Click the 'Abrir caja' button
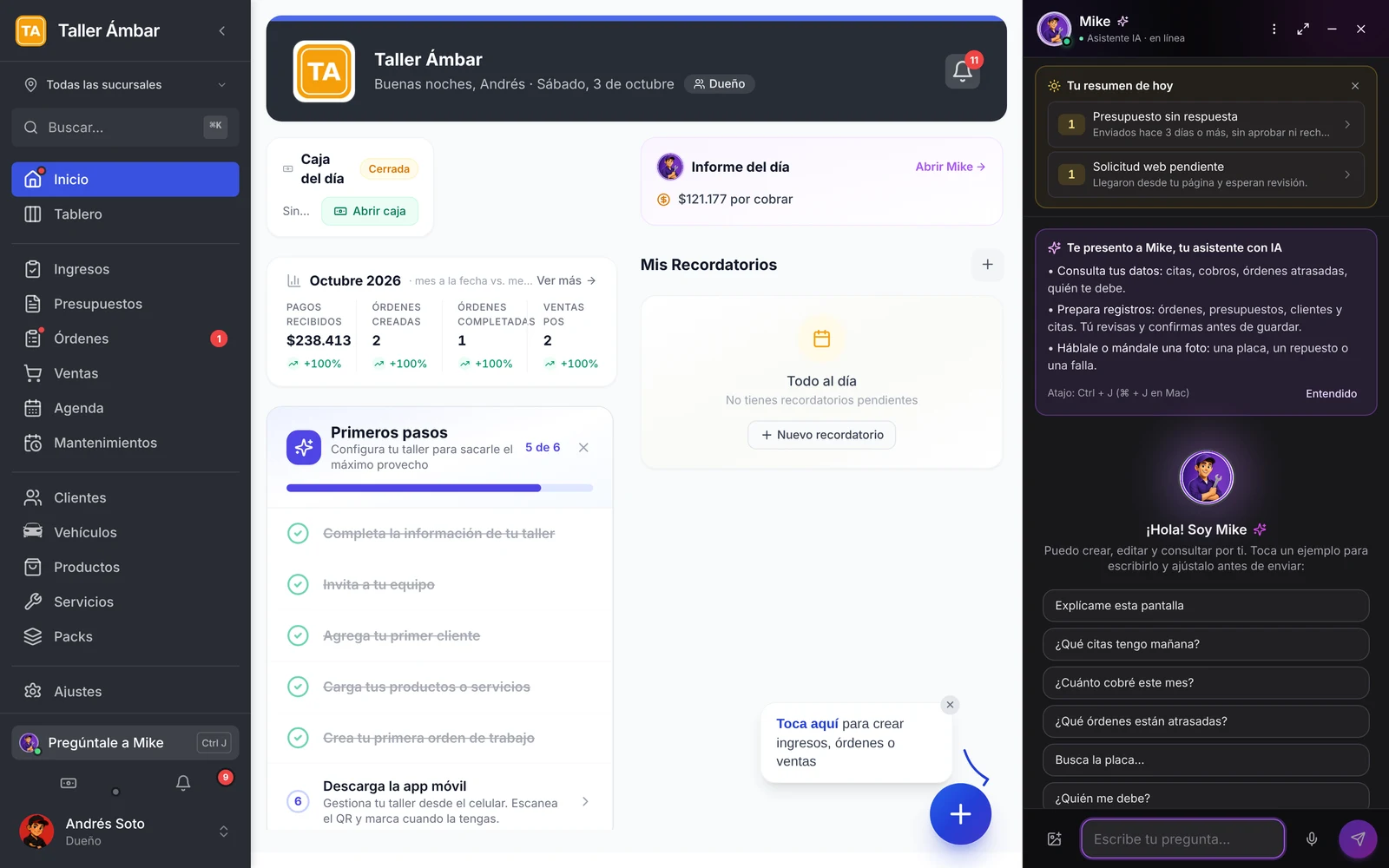This screenshot has width=1389, height=868. 370,211
